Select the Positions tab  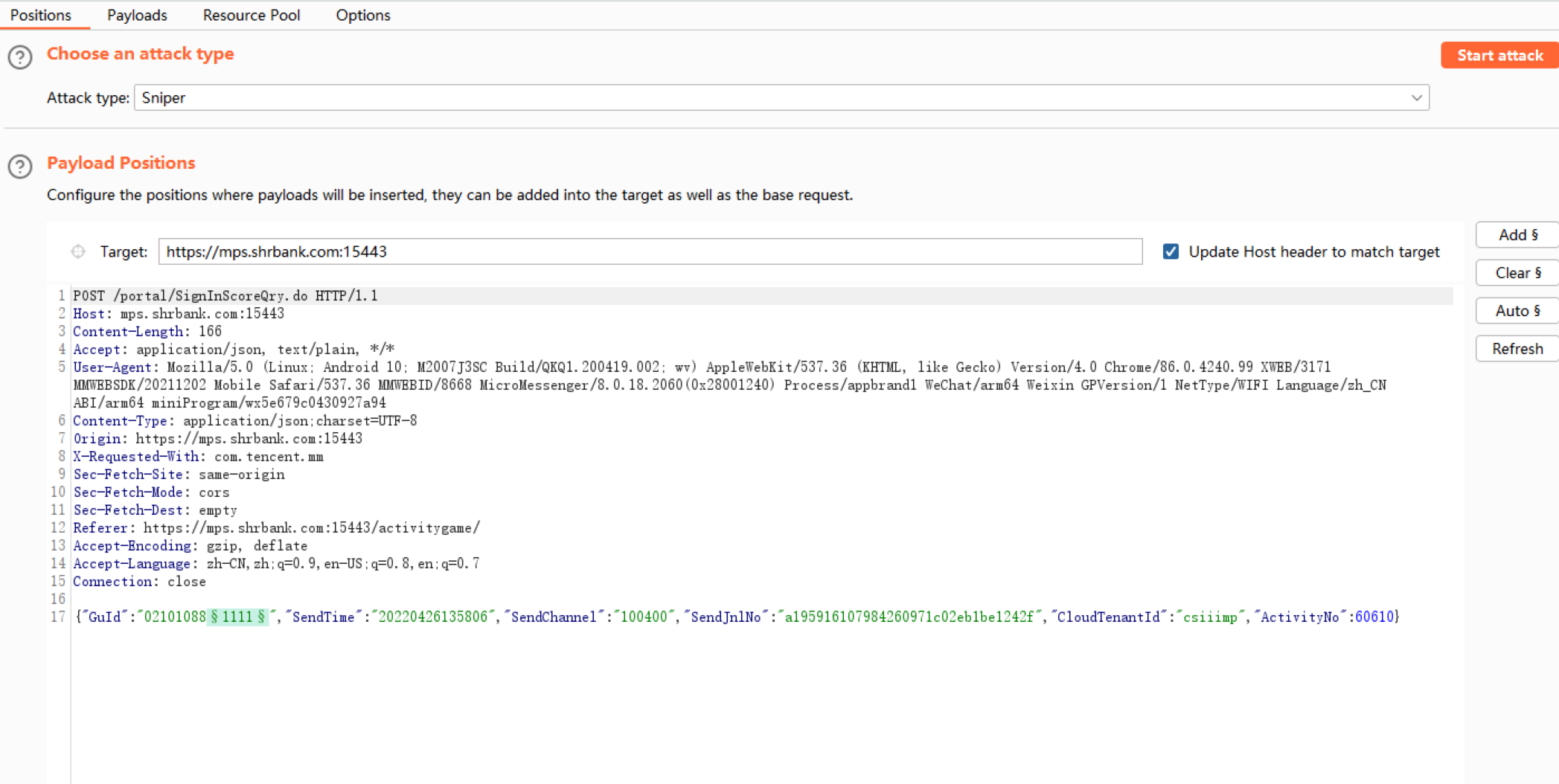(x=41, y=15)
